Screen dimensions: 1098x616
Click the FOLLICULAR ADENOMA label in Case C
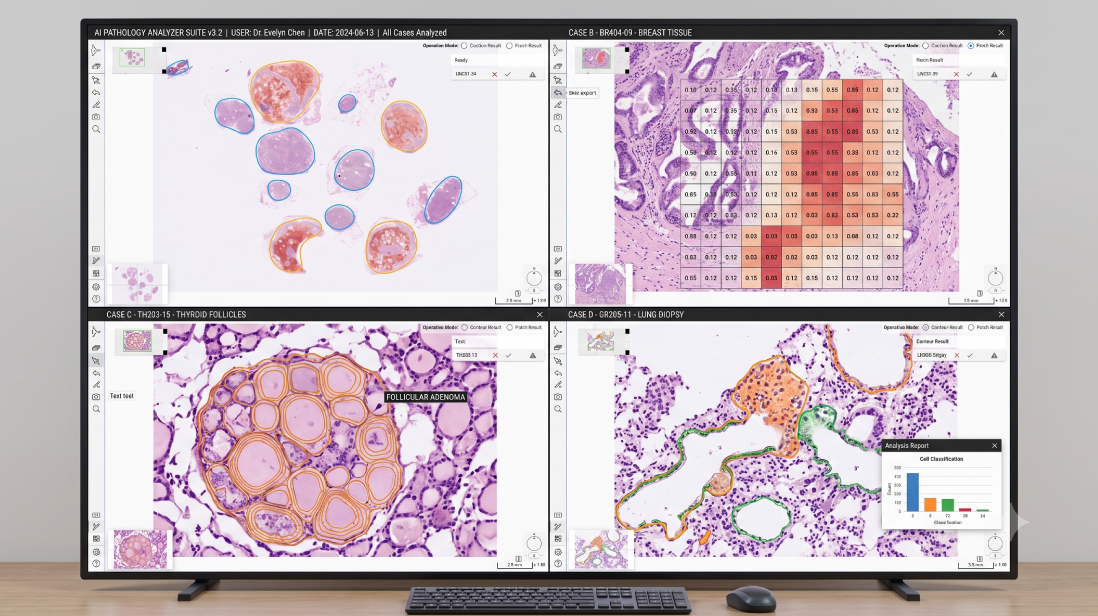pyautogui.click(x=426, y=397)
